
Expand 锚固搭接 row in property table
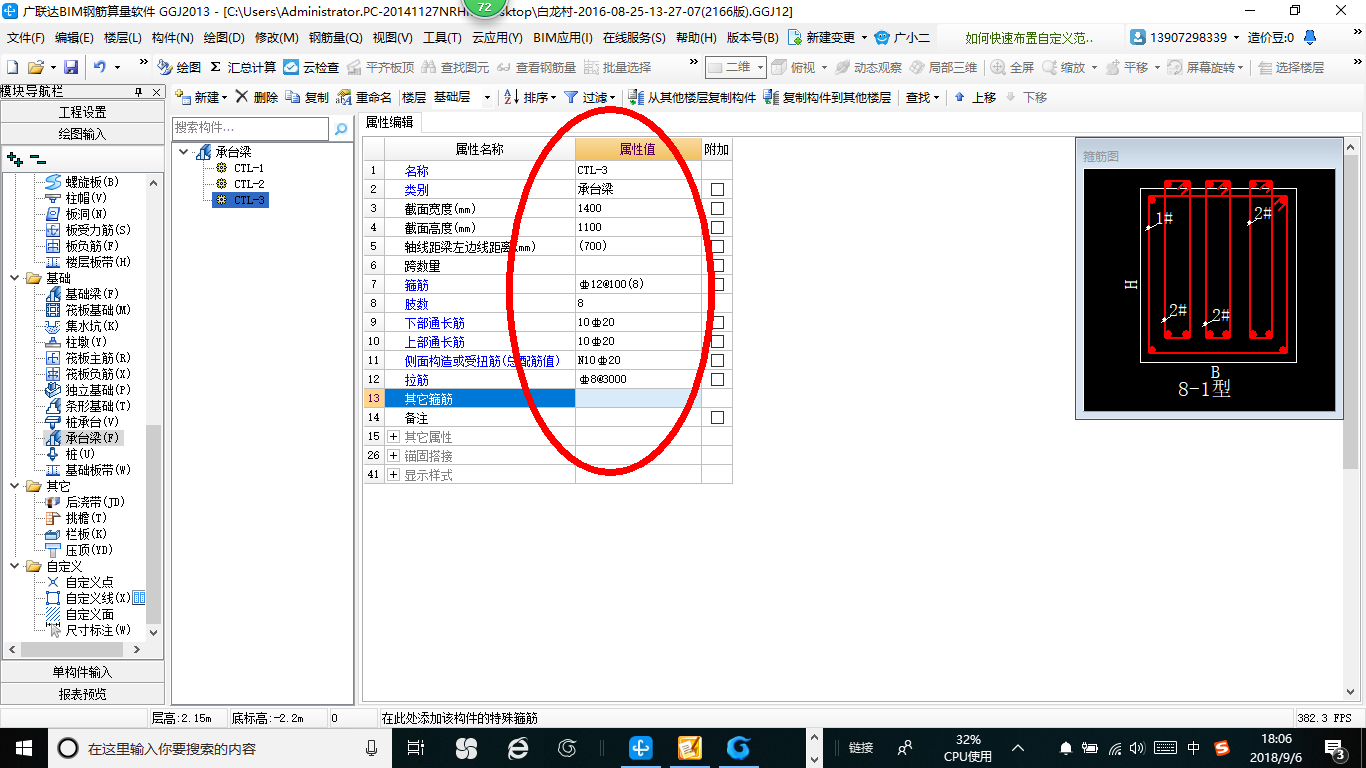(x=393, y=456)
